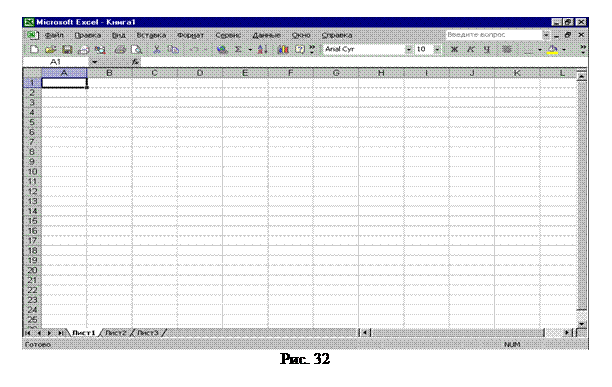
Task: Open the Fill Color palette dropdown arrow
Action: click(564, 50)
